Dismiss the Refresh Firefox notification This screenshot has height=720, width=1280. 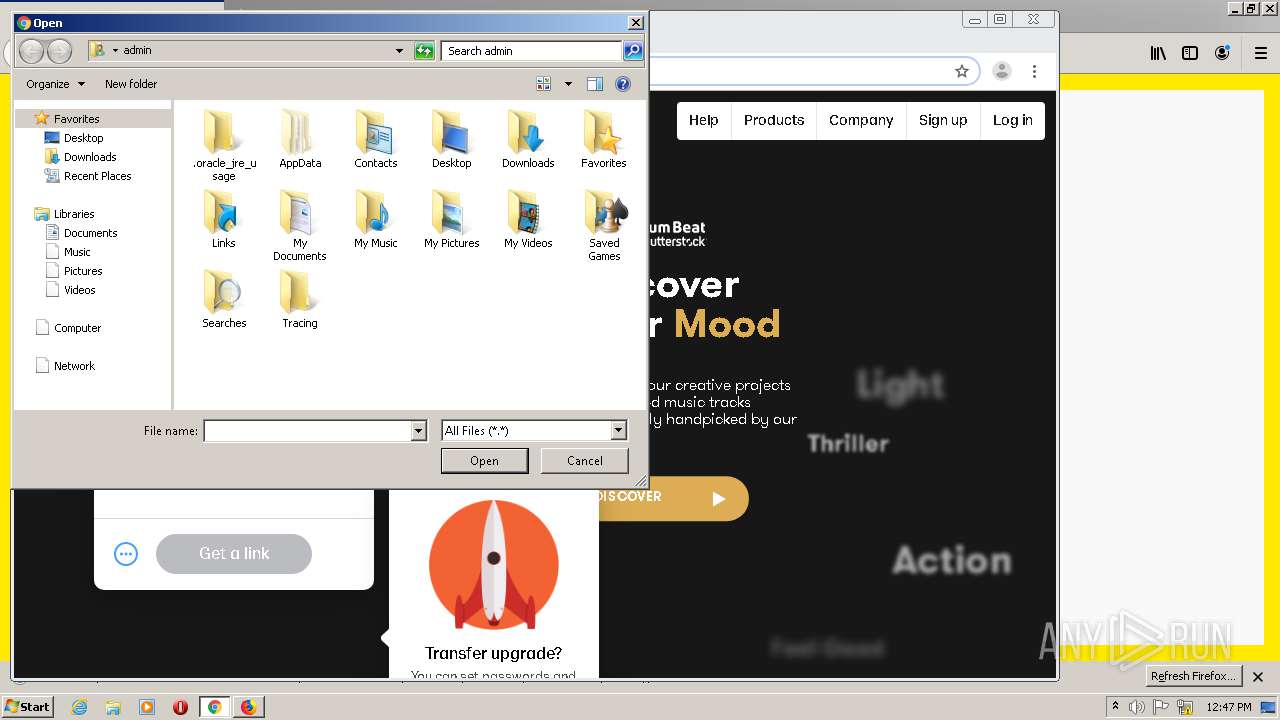[1257, 677]
